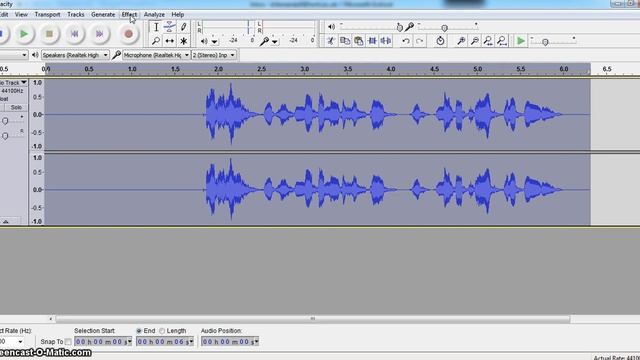Click the Fit Project zoom icon
Image resolution: width=640 pixels, height=360 pixels.
pyautogui.click(x=502, y=41)
